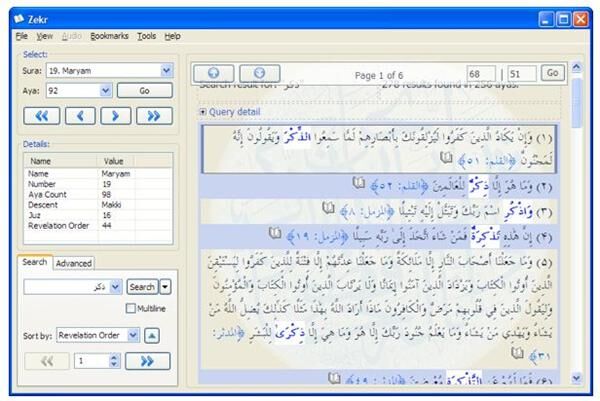The height and width of the screenshot is (401, 600).
Task: Click sura number field showing 68
Action: 481,73
